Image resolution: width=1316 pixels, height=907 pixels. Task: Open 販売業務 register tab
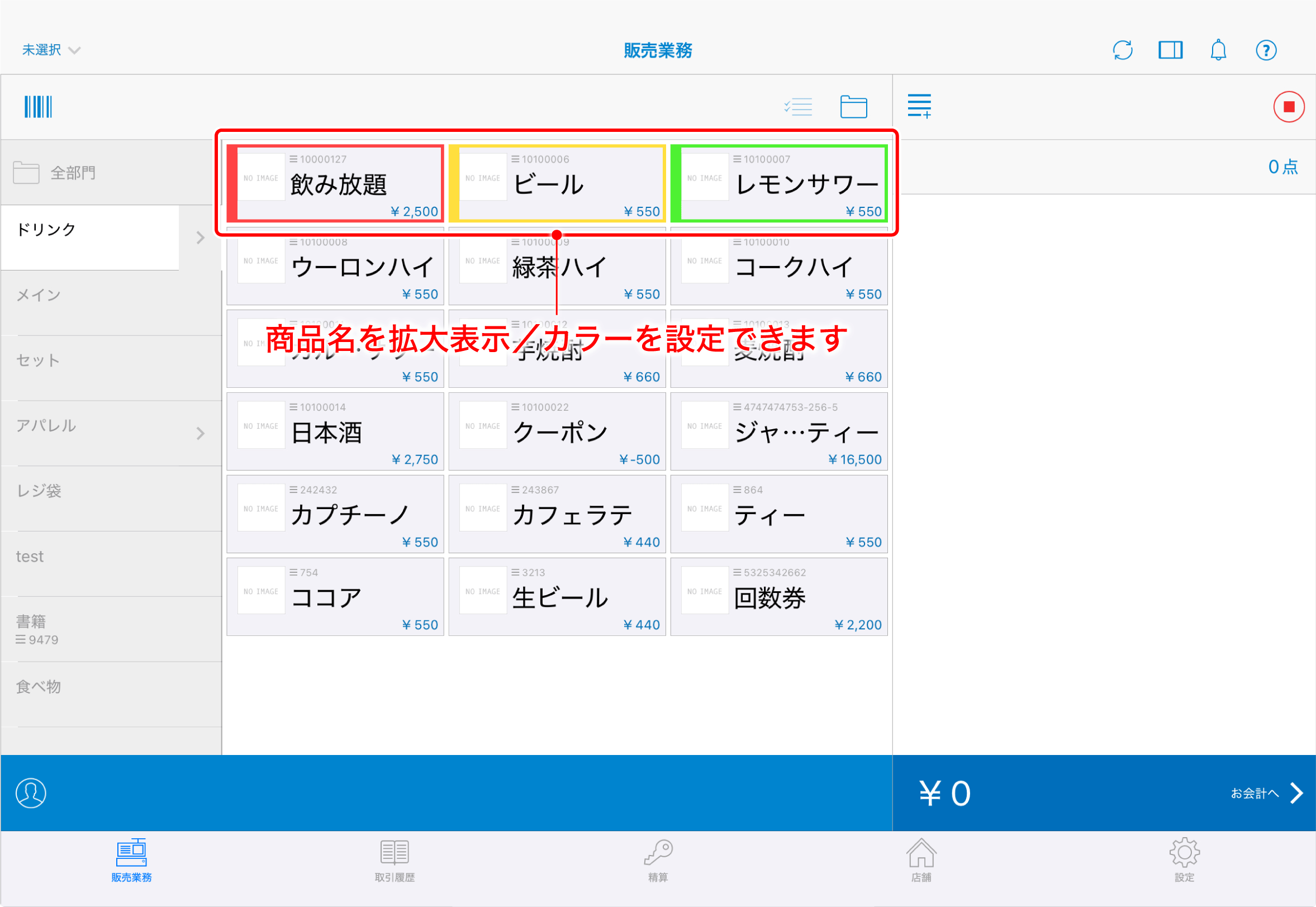coord(131,861)
